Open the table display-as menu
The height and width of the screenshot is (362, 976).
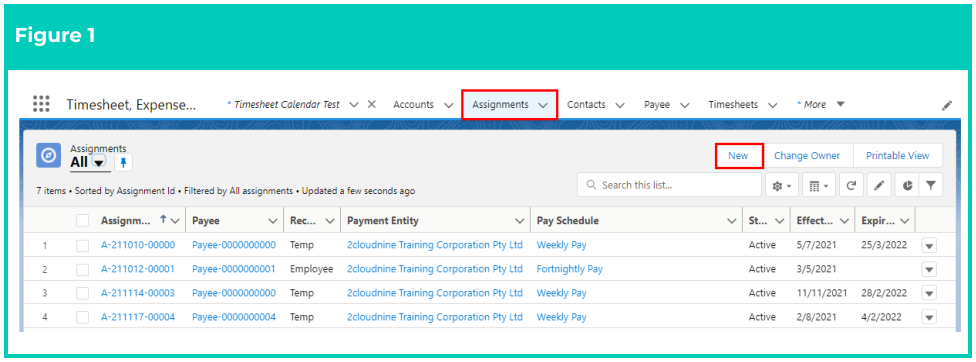point(819,185)
